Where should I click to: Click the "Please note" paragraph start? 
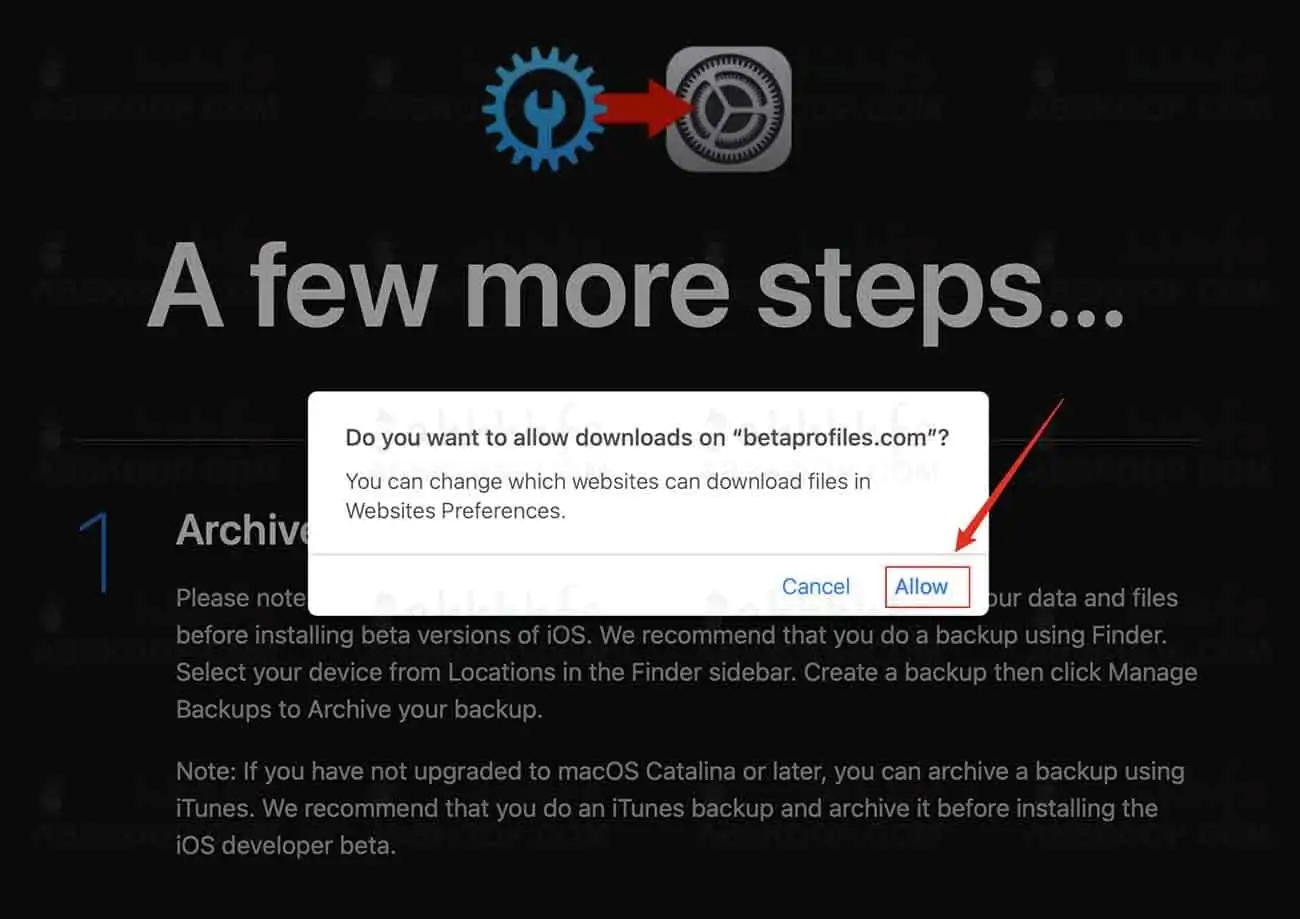[x=240, y=598]
